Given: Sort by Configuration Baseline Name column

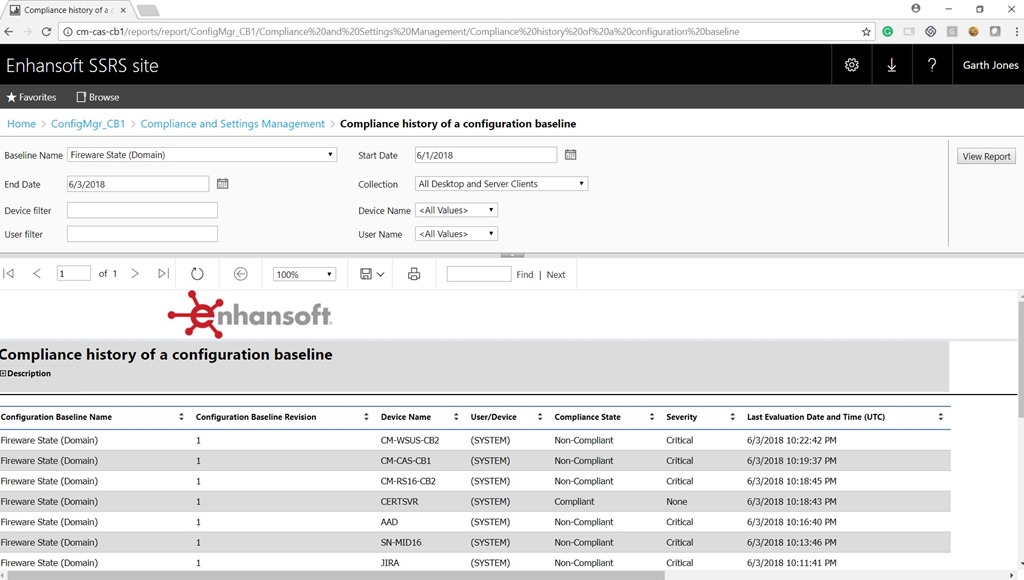Looking at the screenshot, I should tap(182, 417).
